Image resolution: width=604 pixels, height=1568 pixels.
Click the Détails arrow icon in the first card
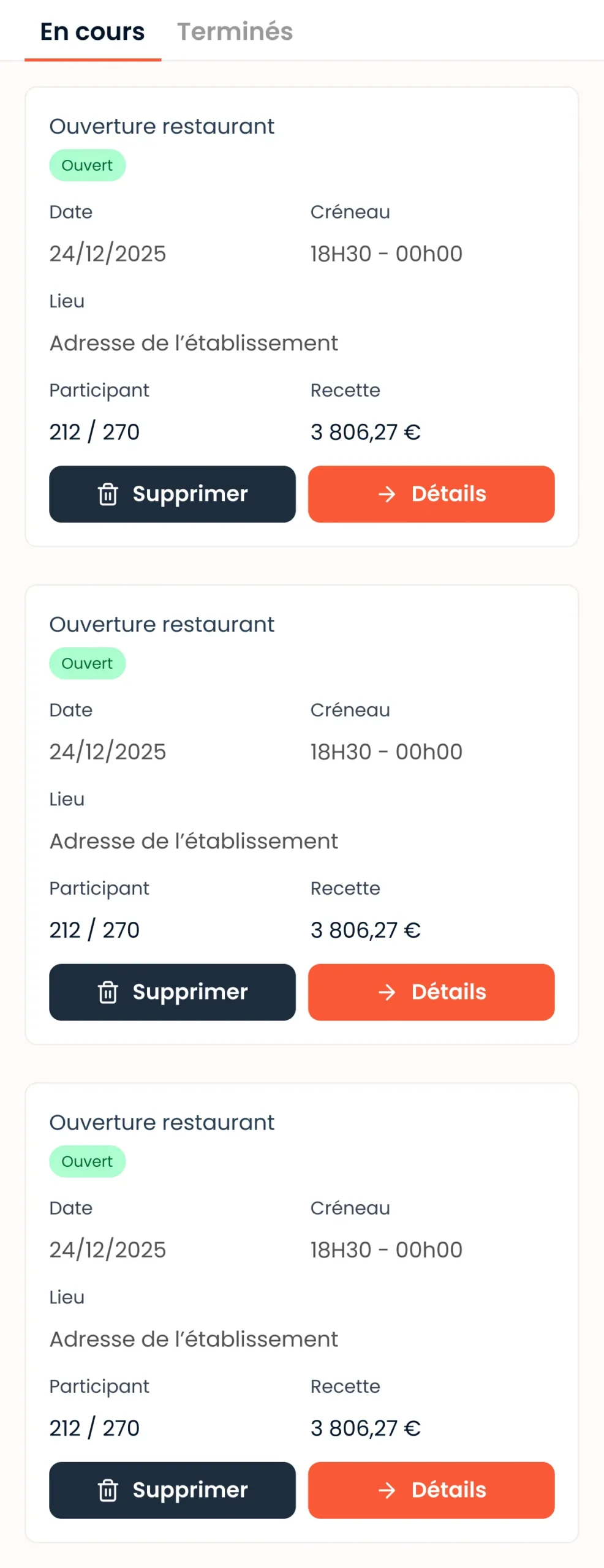tap(387, 494)
